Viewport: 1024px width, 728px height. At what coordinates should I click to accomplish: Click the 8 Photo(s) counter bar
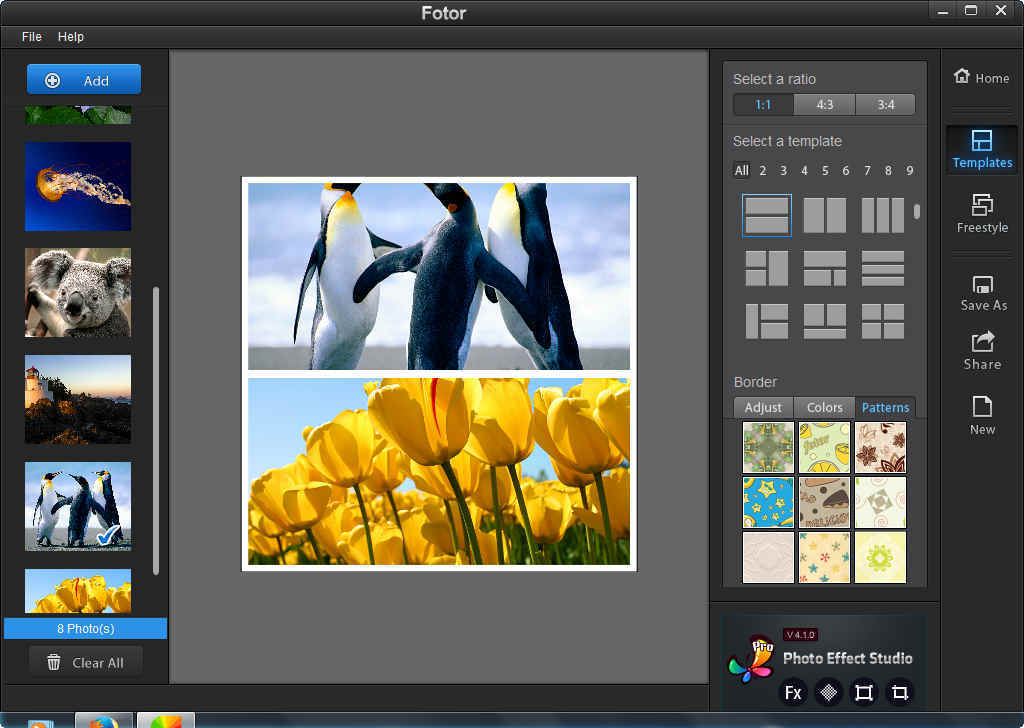click(x=85, y=628)
